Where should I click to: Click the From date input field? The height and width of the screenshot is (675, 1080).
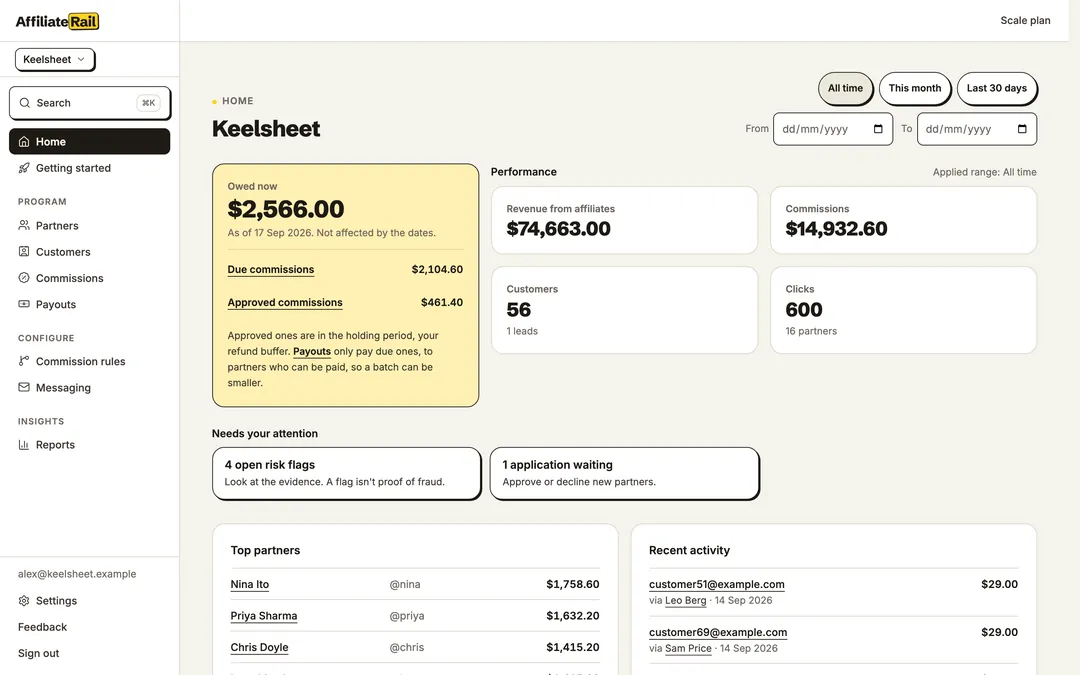coord(833,129)
